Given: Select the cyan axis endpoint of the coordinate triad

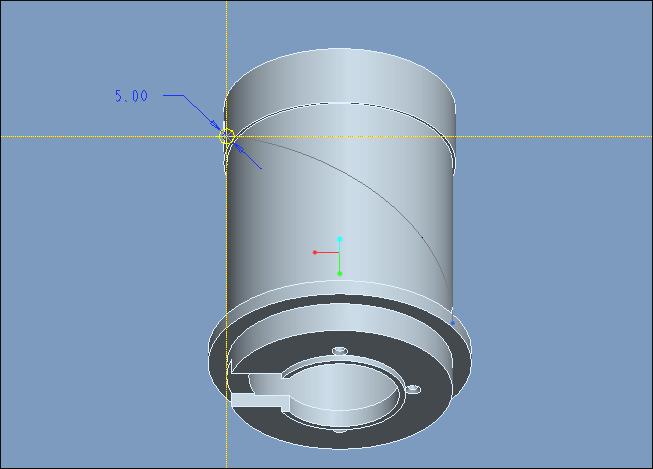Looking at the screenshot, I should point(339,239).
